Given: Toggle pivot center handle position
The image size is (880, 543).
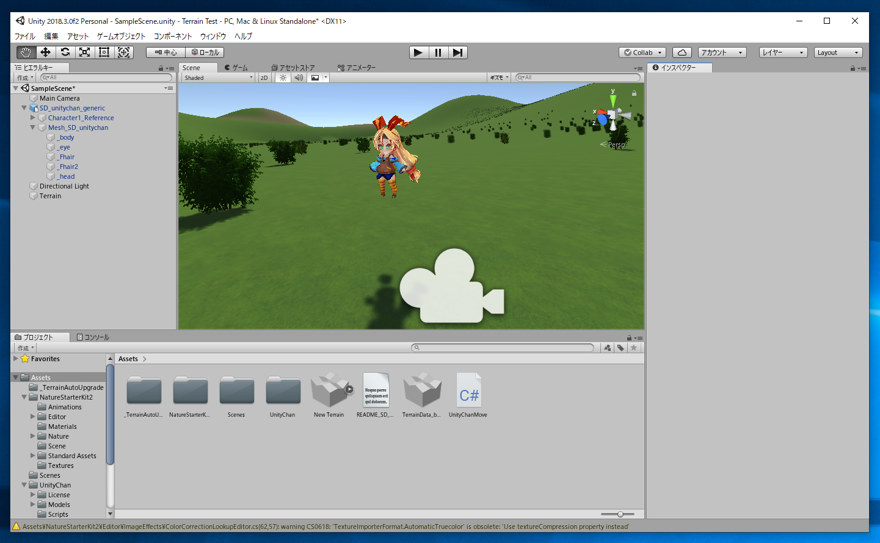Looking at the screenshot, I should click(x=166, y=52).
